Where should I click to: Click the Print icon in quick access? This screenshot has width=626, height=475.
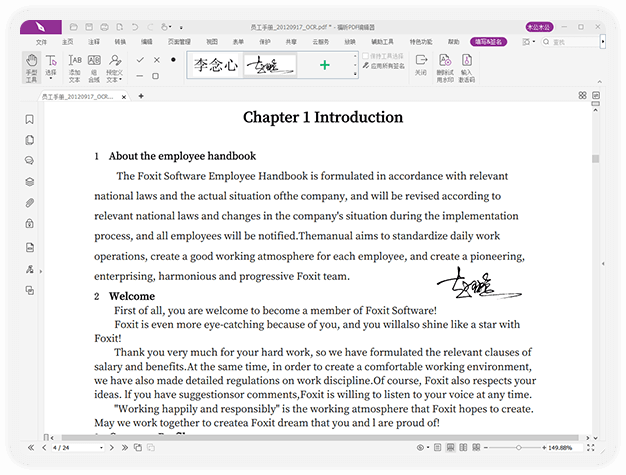(x=104, y=27)
